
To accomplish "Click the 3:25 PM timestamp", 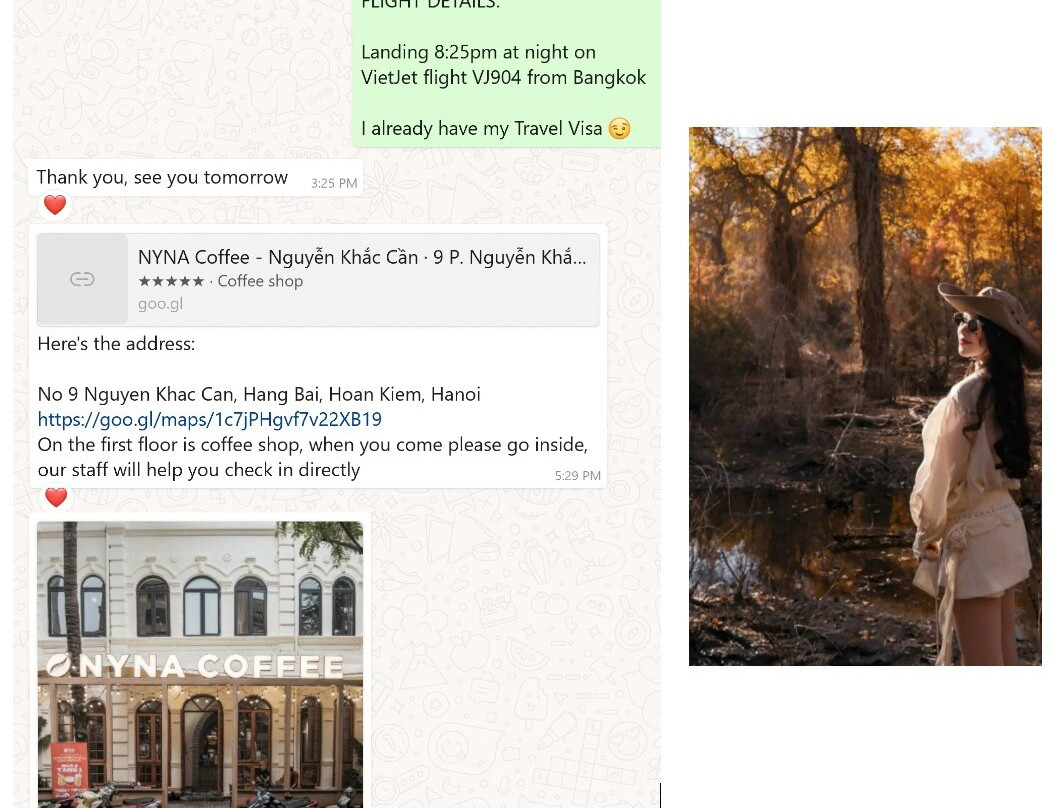I will [334, 183].
